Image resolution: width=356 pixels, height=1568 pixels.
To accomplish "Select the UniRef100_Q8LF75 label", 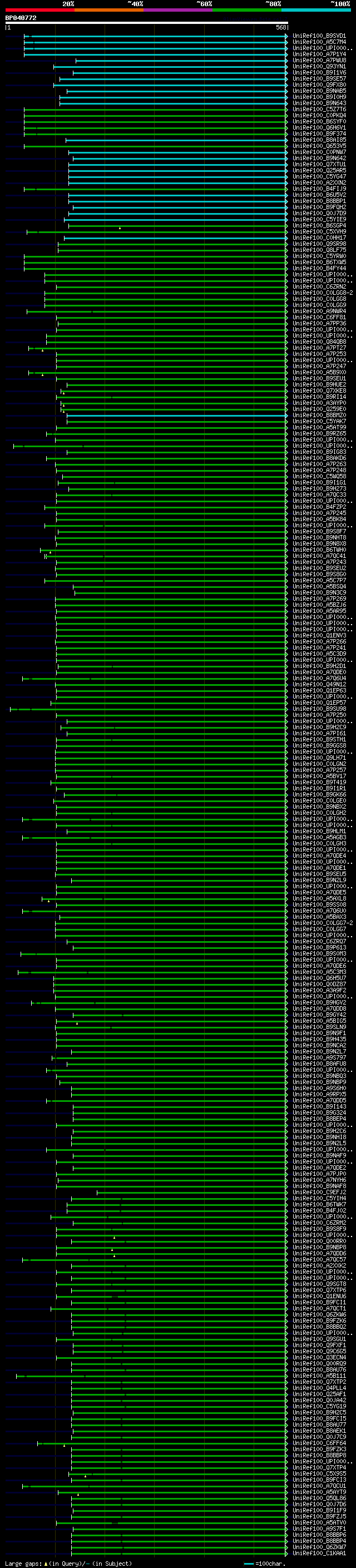I will [x=319, y=250].
